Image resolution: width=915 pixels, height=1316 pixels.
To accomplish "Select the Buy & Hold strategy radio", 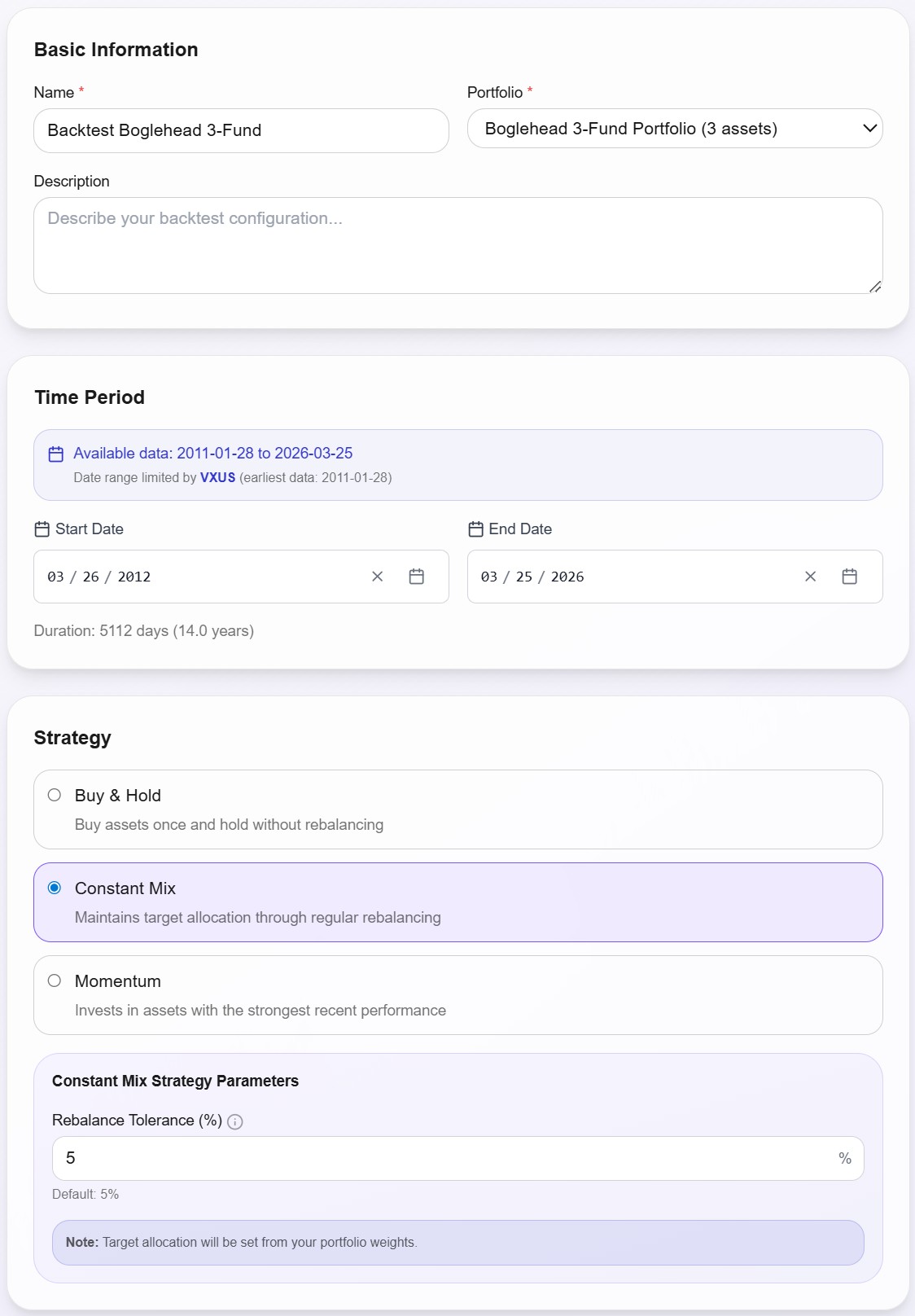I will [x=55, y=795].
